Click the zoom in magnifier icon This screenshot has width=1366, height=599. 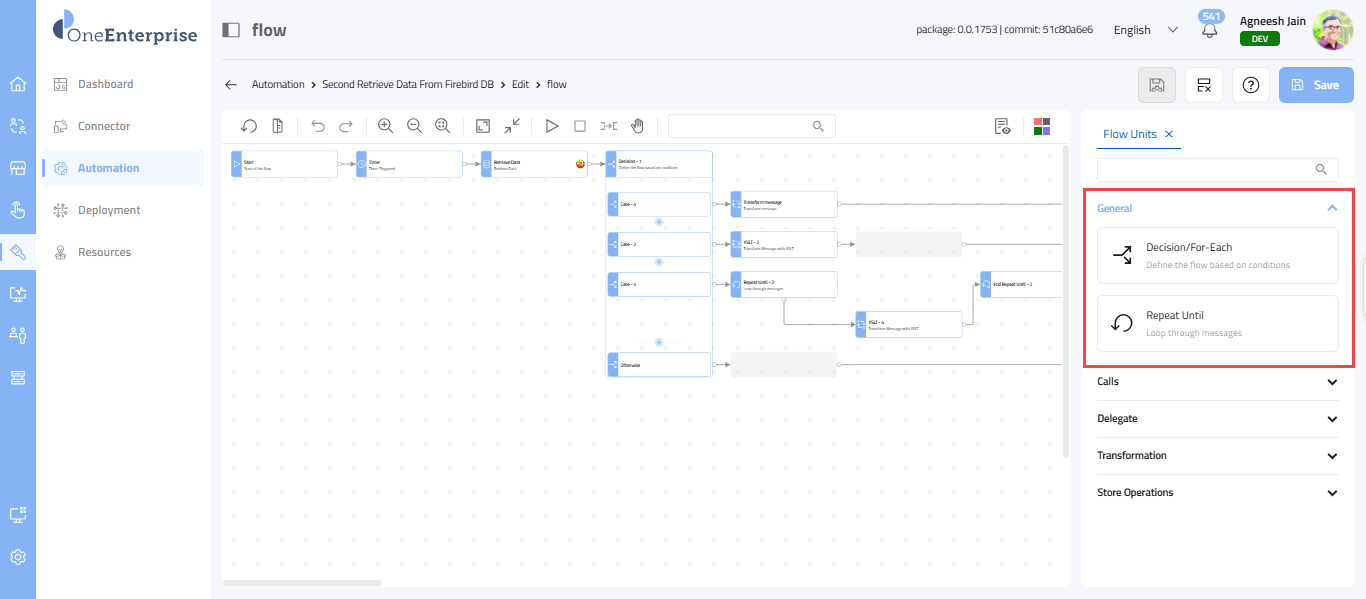[385, 126]
